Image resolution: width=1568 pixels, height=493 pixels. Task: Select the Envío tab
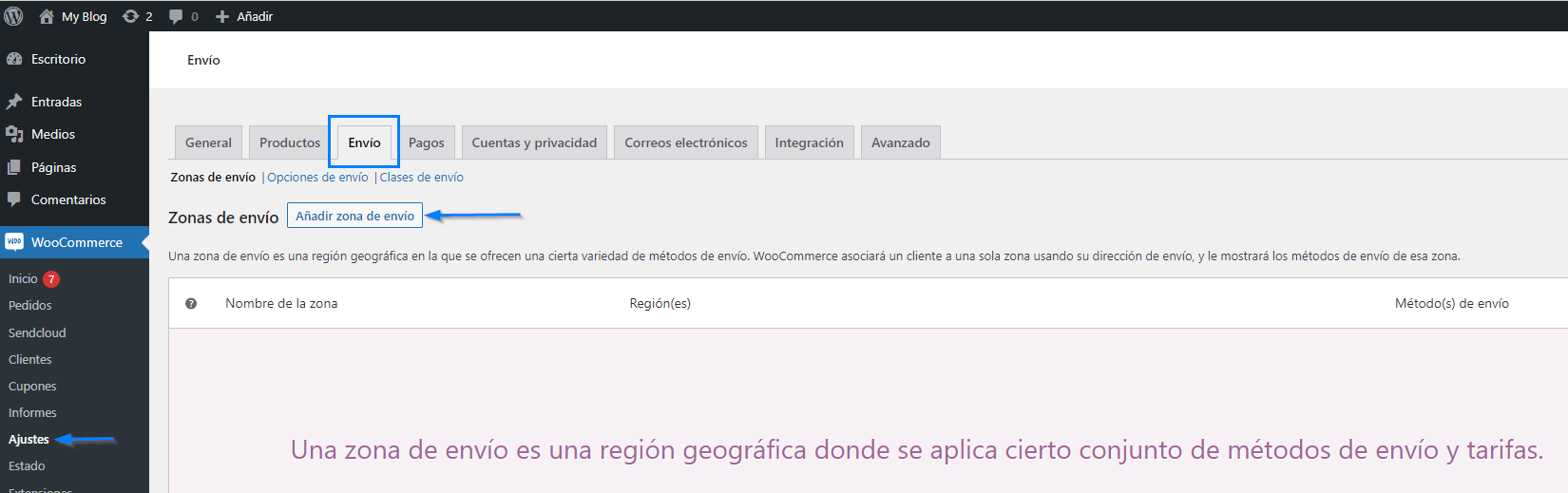[x=364, y=142]
